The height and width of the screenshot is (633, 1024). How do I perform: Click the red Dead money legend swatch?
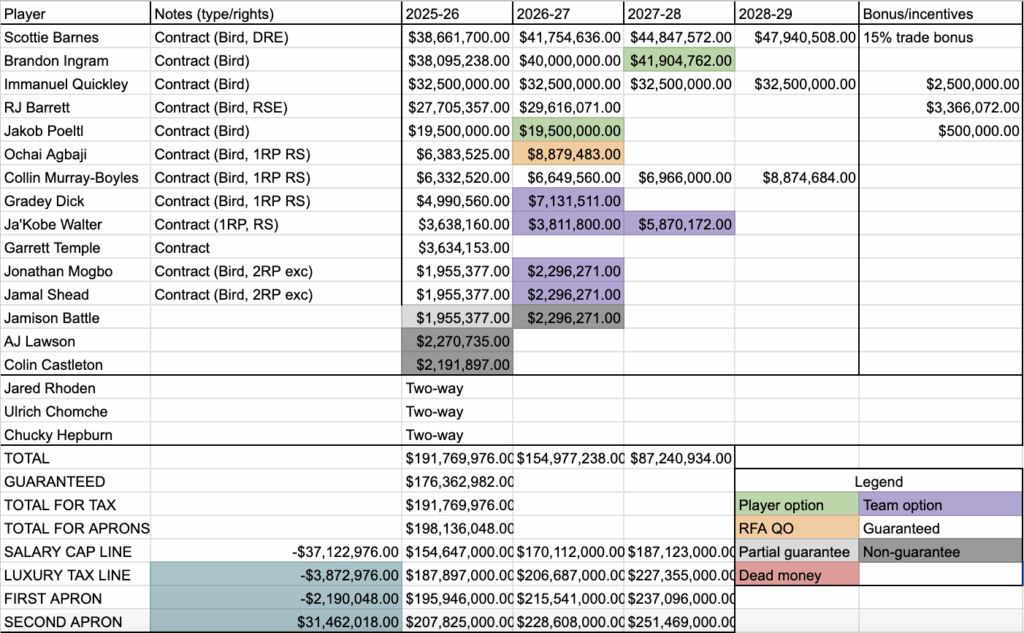tap(797, 576)
